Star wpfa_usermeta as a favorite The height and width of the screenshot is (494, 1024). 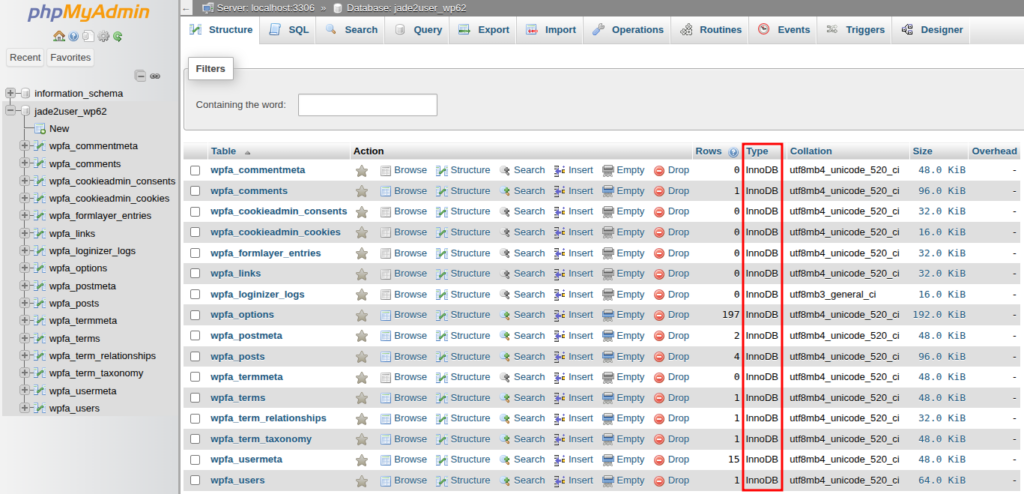coord(362,460)
